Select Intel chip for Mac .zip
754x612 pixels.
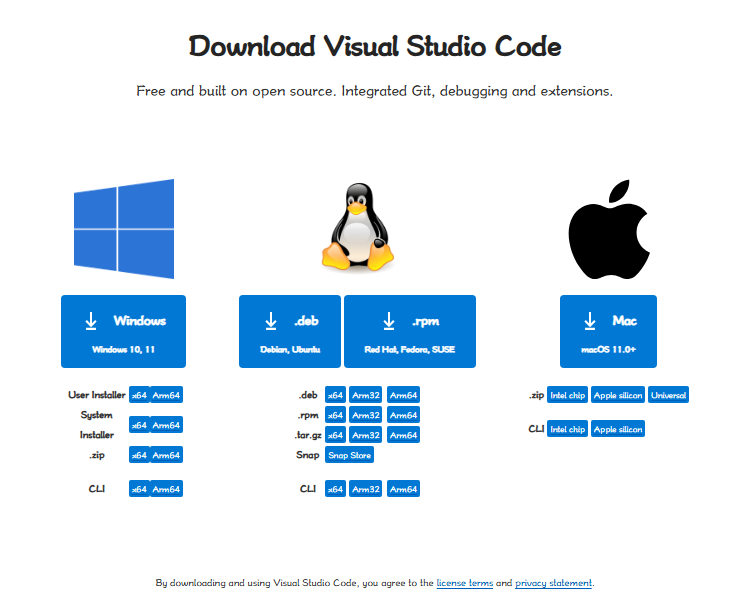(567, 395)
